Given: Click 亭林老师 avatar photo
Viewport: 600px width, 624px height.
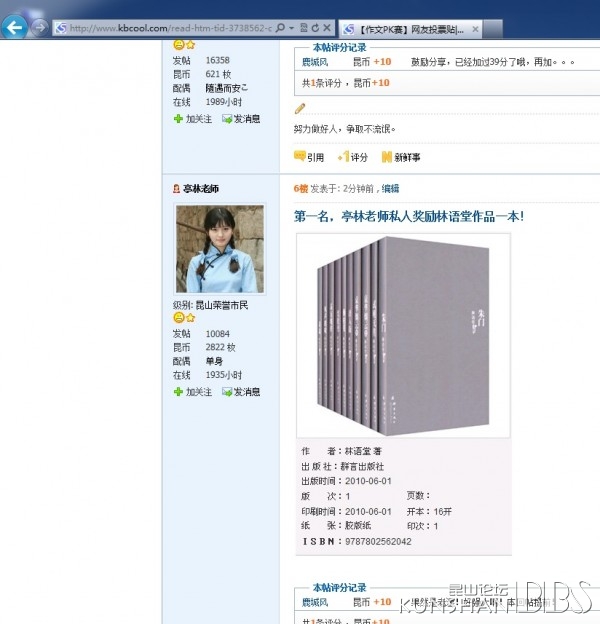Looking at the screenshot, I should pos(220,249).
